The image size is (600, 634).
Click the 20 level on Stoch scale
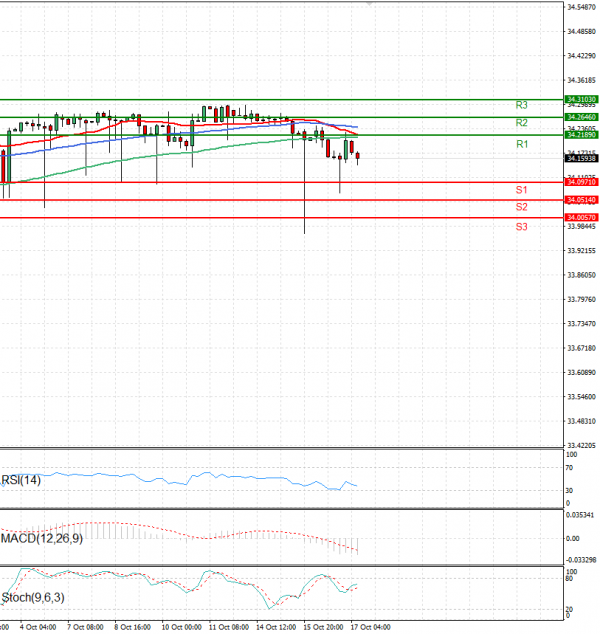[x=569, y=609]
